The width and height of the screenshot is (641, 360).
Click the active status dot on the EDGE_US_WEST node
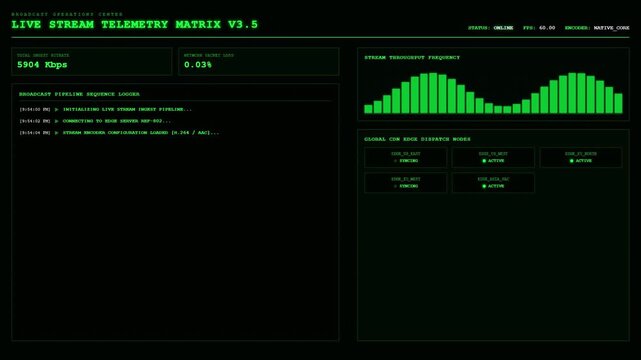click(x=484, y=161)
